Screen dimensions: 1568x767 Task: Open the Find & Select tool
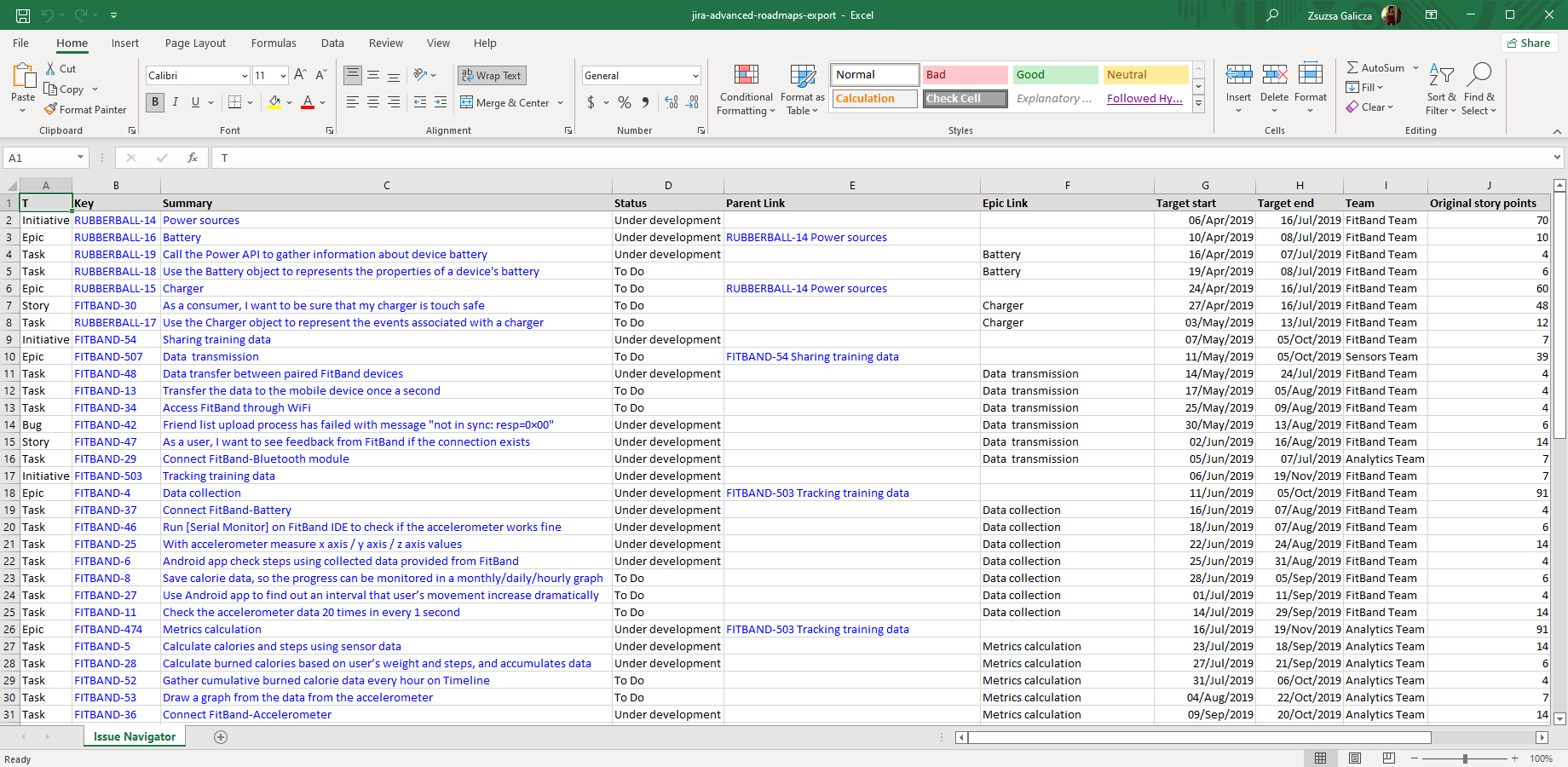[x=1479, y=76]
